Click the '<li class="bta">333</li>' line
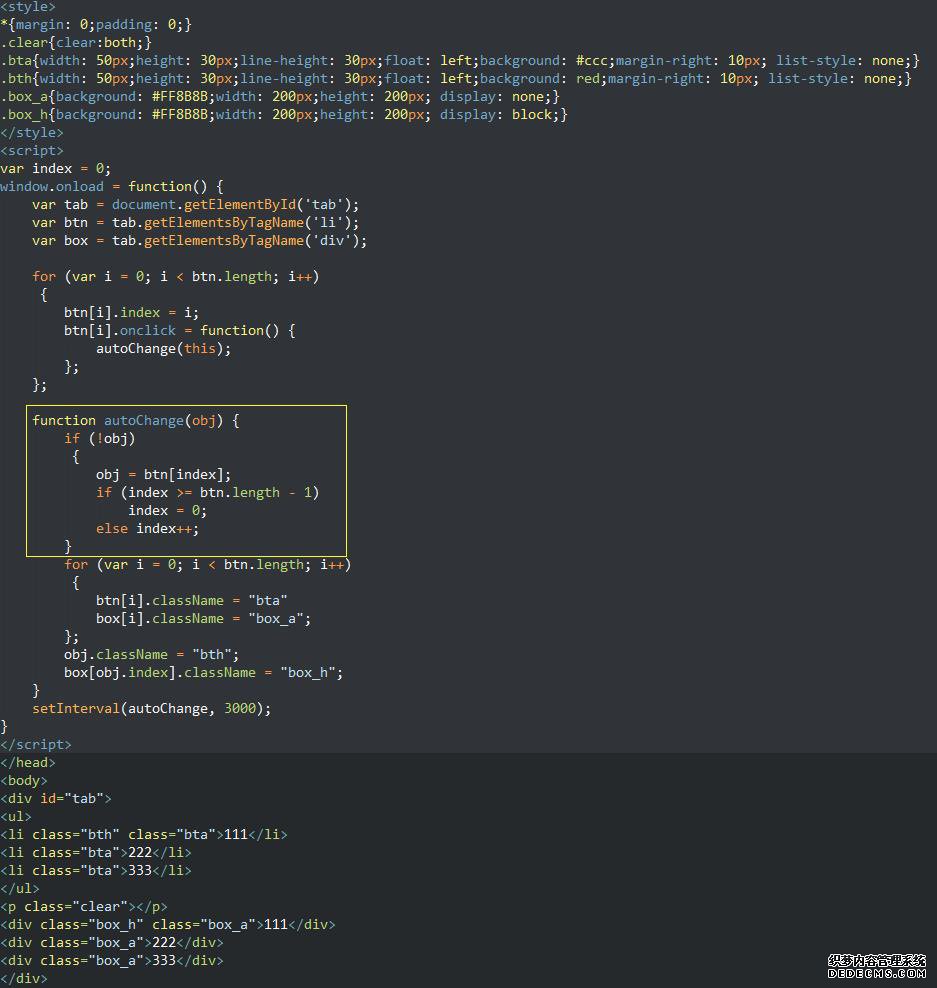This screenshot has width=937, height=988. point(96,871)
